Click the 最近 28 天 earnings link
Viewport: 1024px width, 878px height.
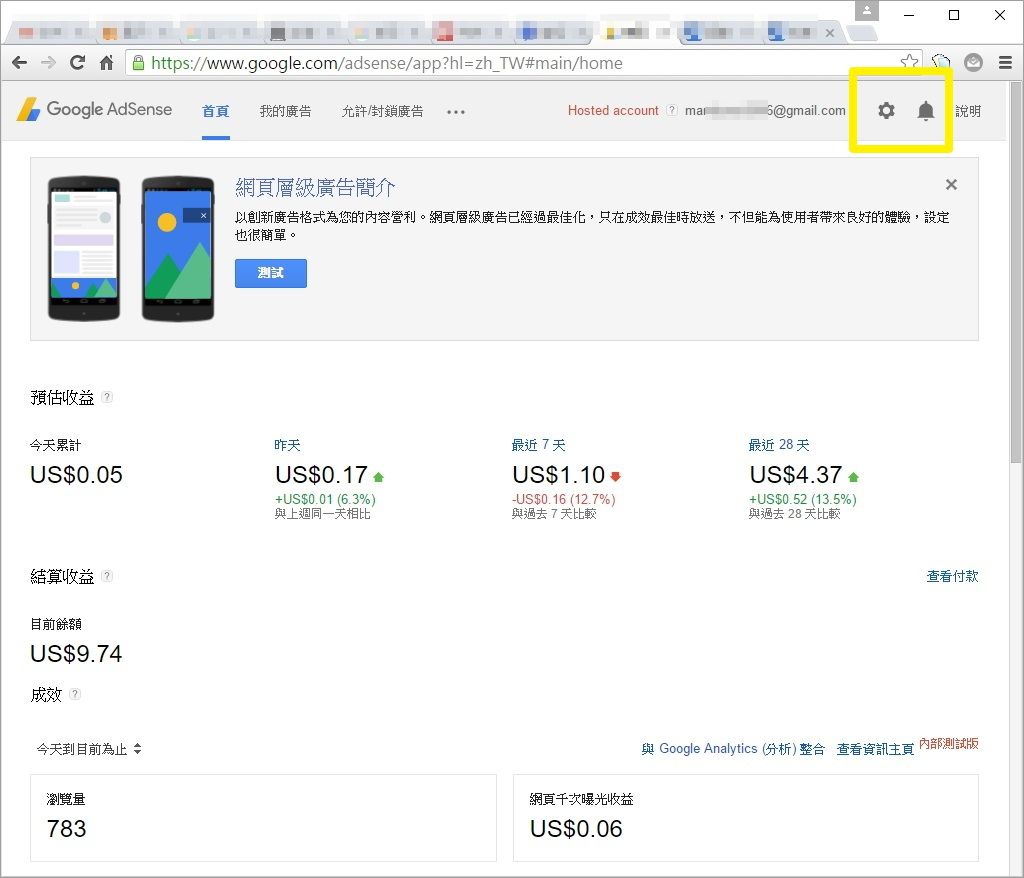(x=778, y=446)
